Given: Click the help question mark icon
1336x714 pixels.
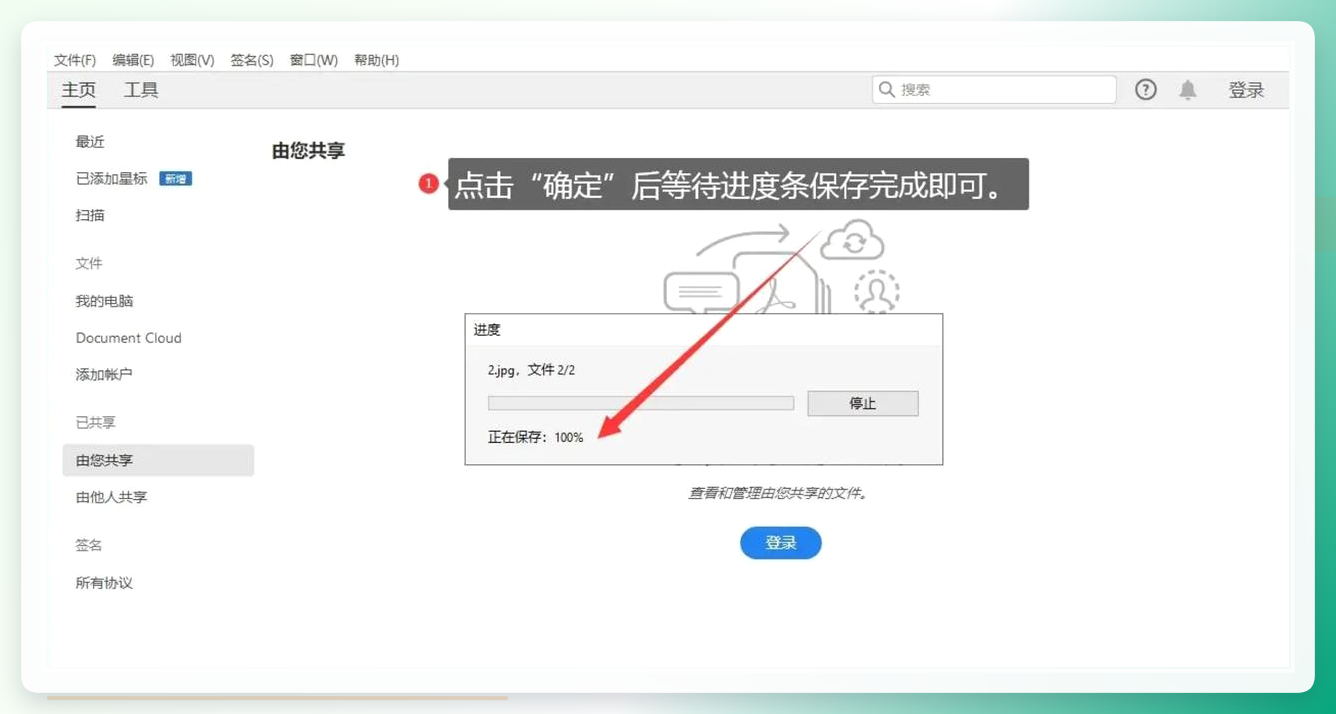Looking at the screenshot, I should click(x=1146, y=90).
